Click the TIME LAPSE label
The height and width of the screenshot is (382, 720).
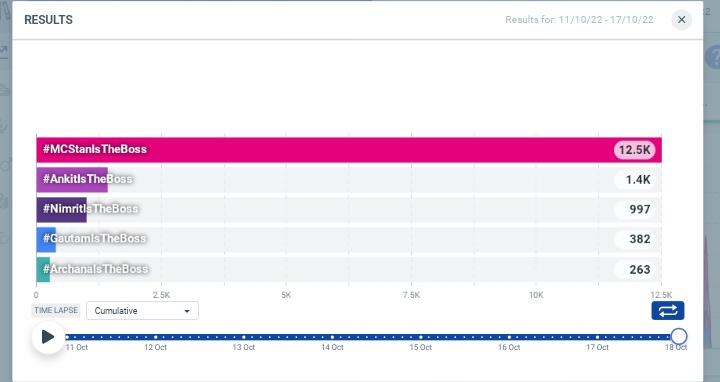(x=56, y=310)
